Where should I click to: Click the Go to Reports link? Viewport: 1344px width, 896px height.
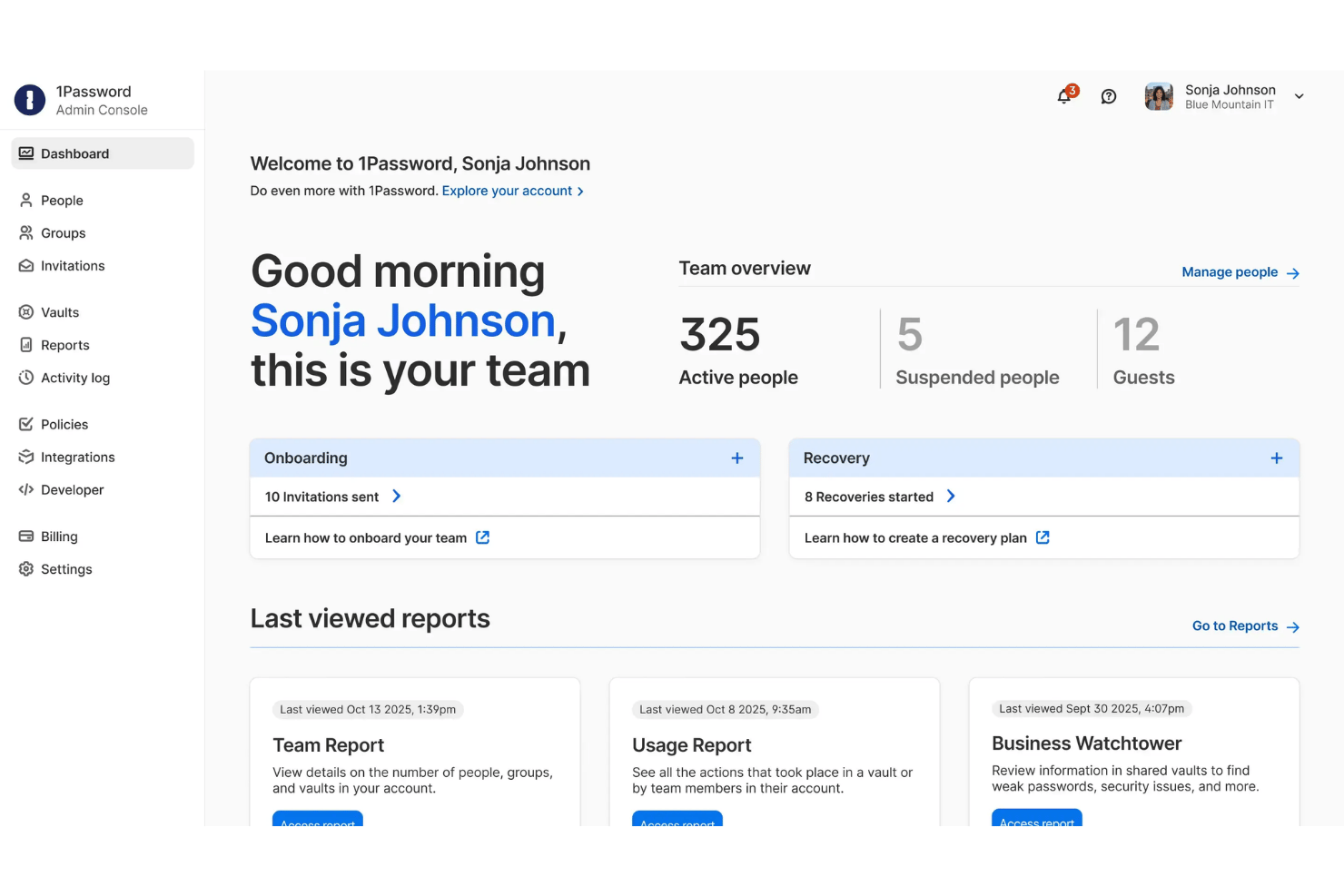tap(1235, 625)
